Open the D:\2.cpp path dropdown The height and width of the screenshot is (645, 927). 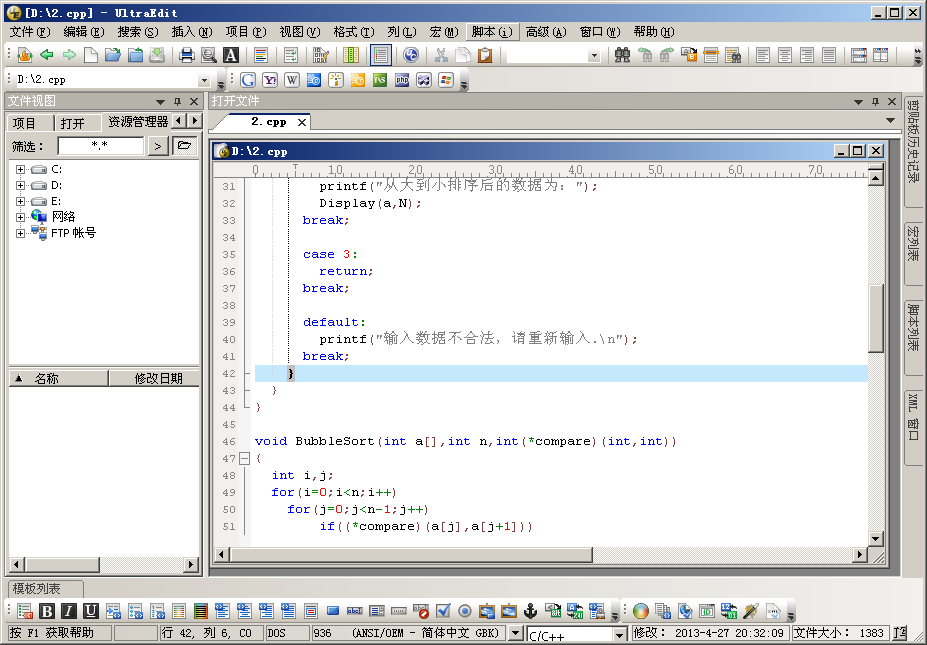coord(205,80)
